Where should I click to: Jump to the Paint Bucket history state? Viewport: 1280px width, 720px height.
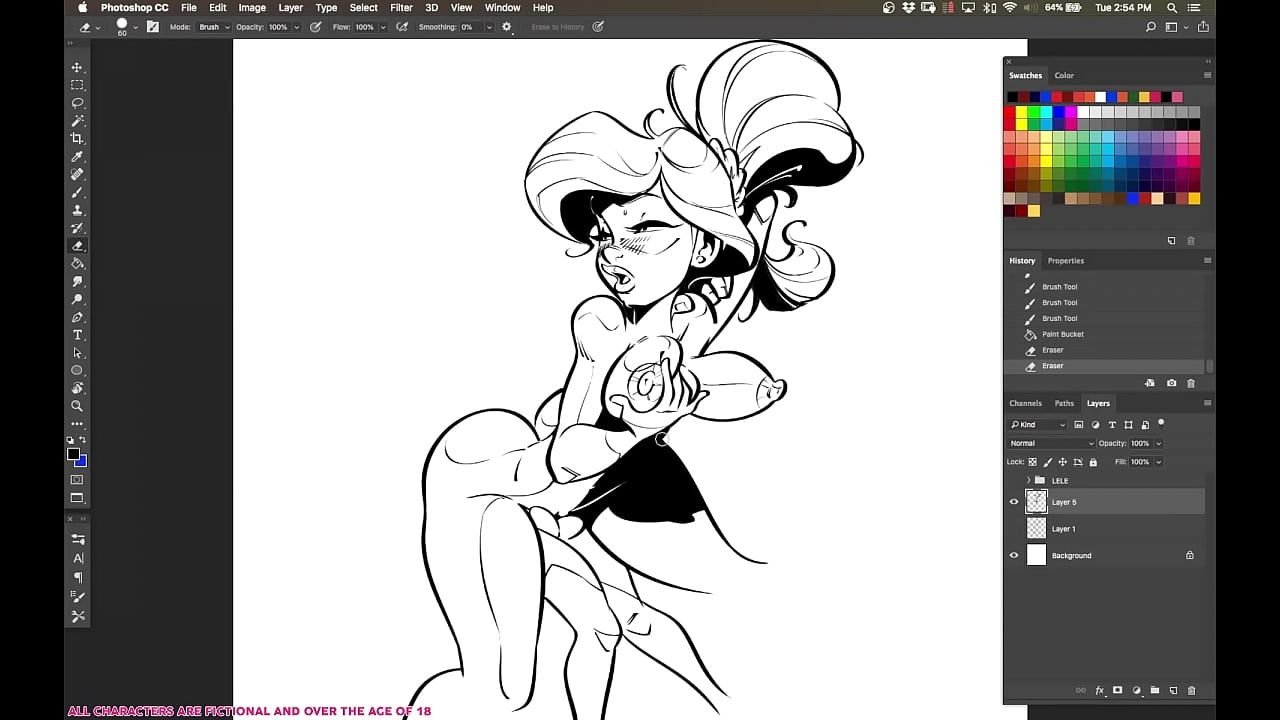tap(1062, 334)
